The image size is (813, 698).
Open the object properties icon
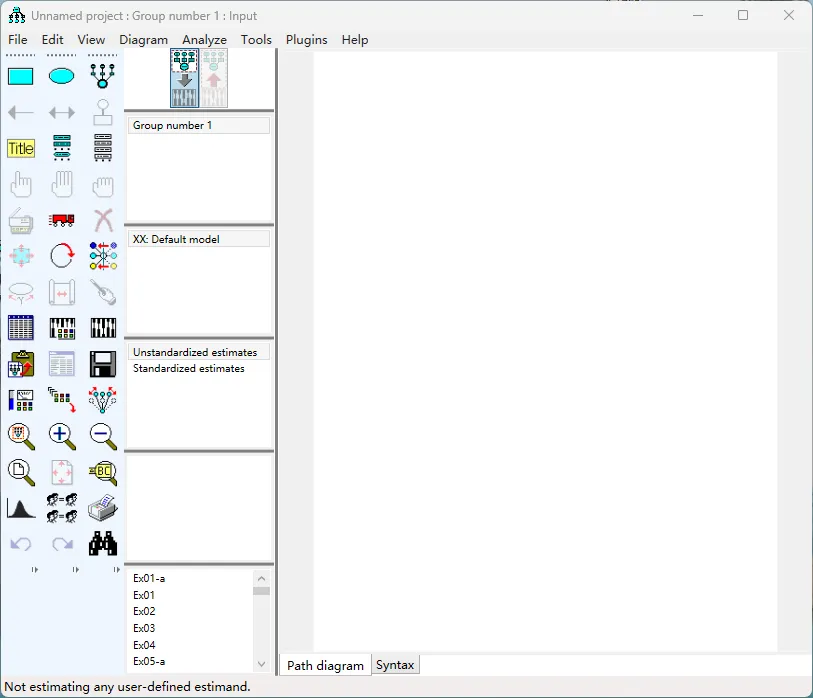tap(21, 400)
